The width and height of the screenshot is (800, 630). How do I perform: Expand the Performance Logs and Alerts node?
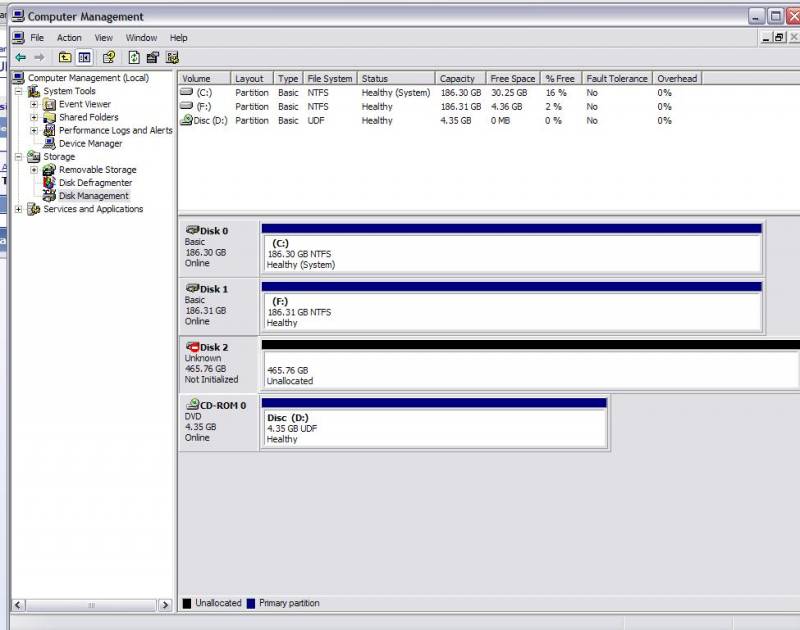tap(34, 131)
